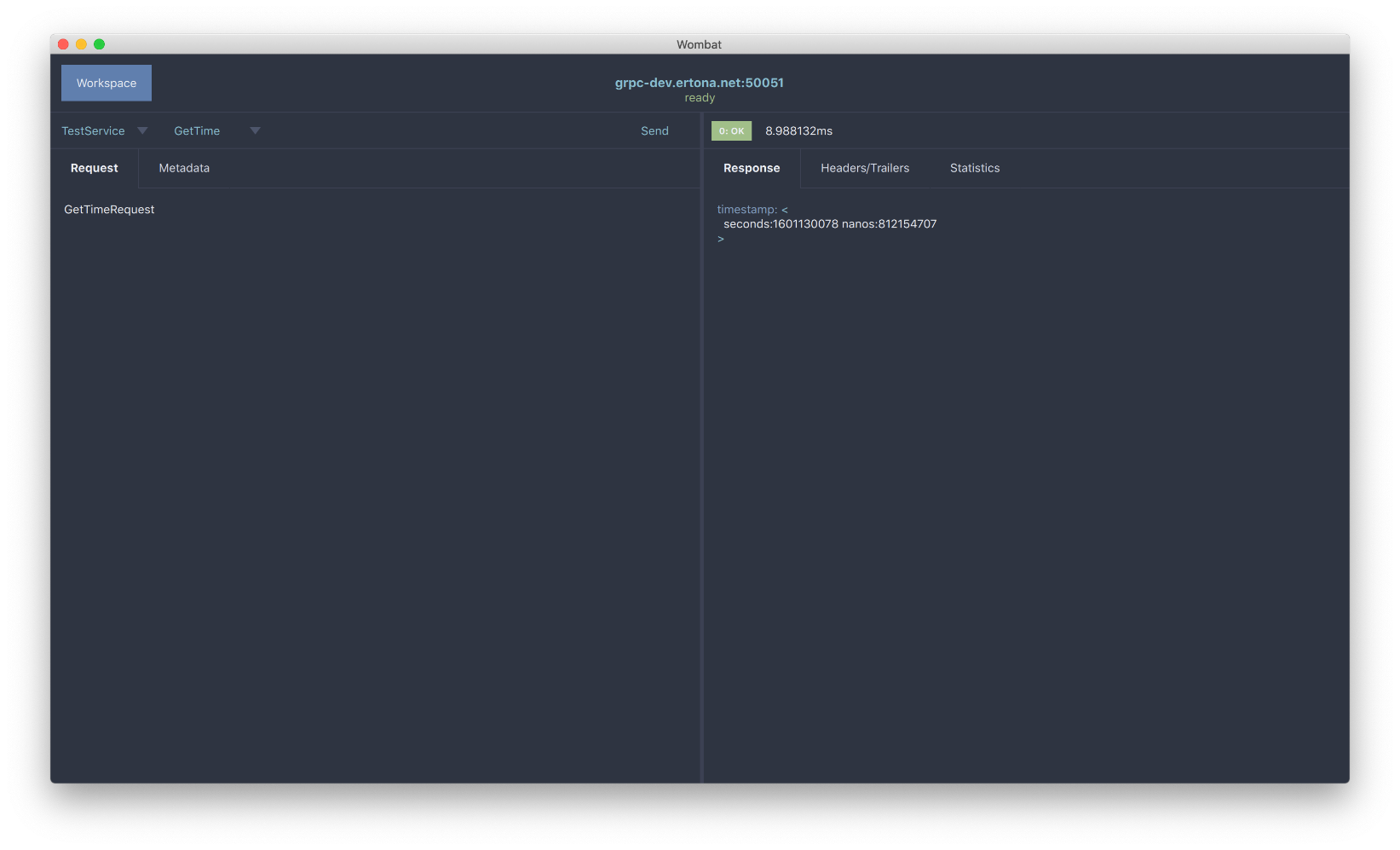The width and height of the screenshot is (1400, 850).
Task: Click the green maximize window button
Action: (99, 44)
